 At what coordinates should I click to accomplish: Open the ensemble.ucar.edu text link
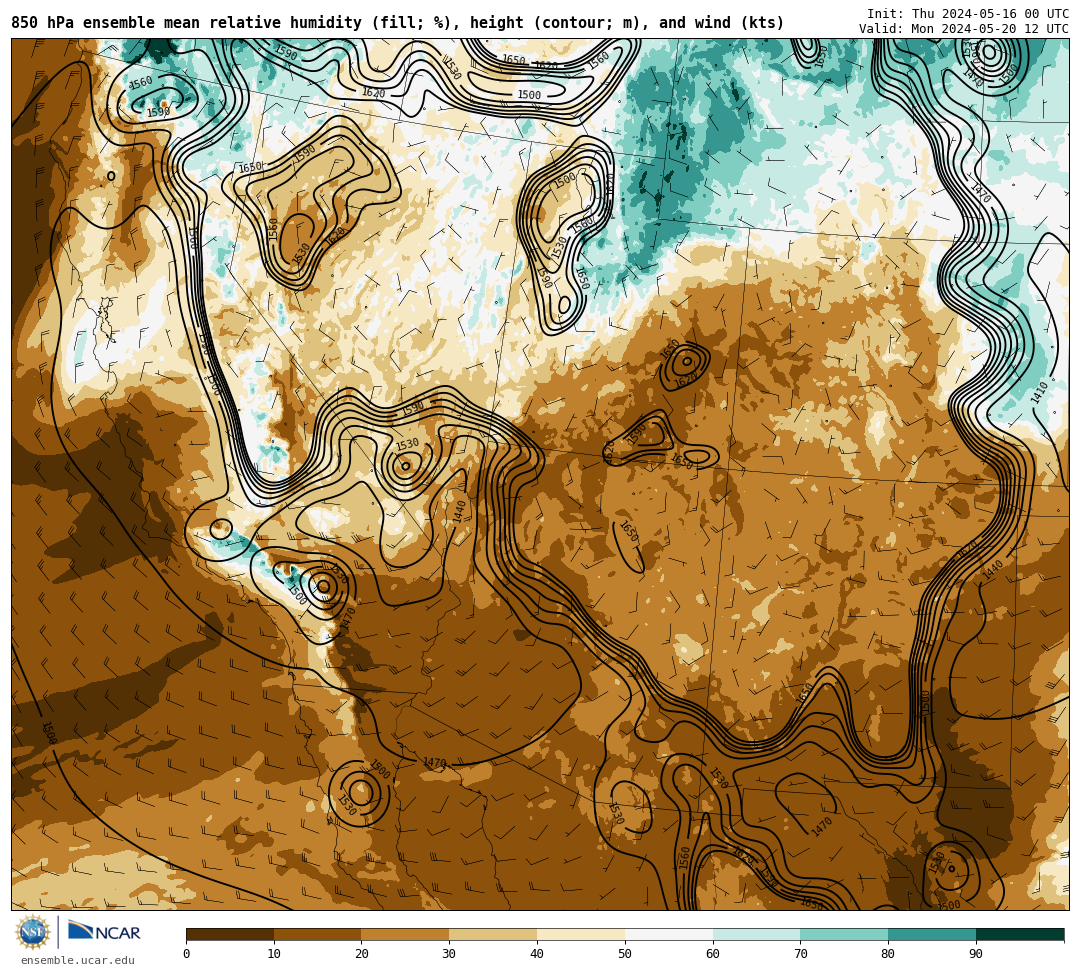click(78, 960)
